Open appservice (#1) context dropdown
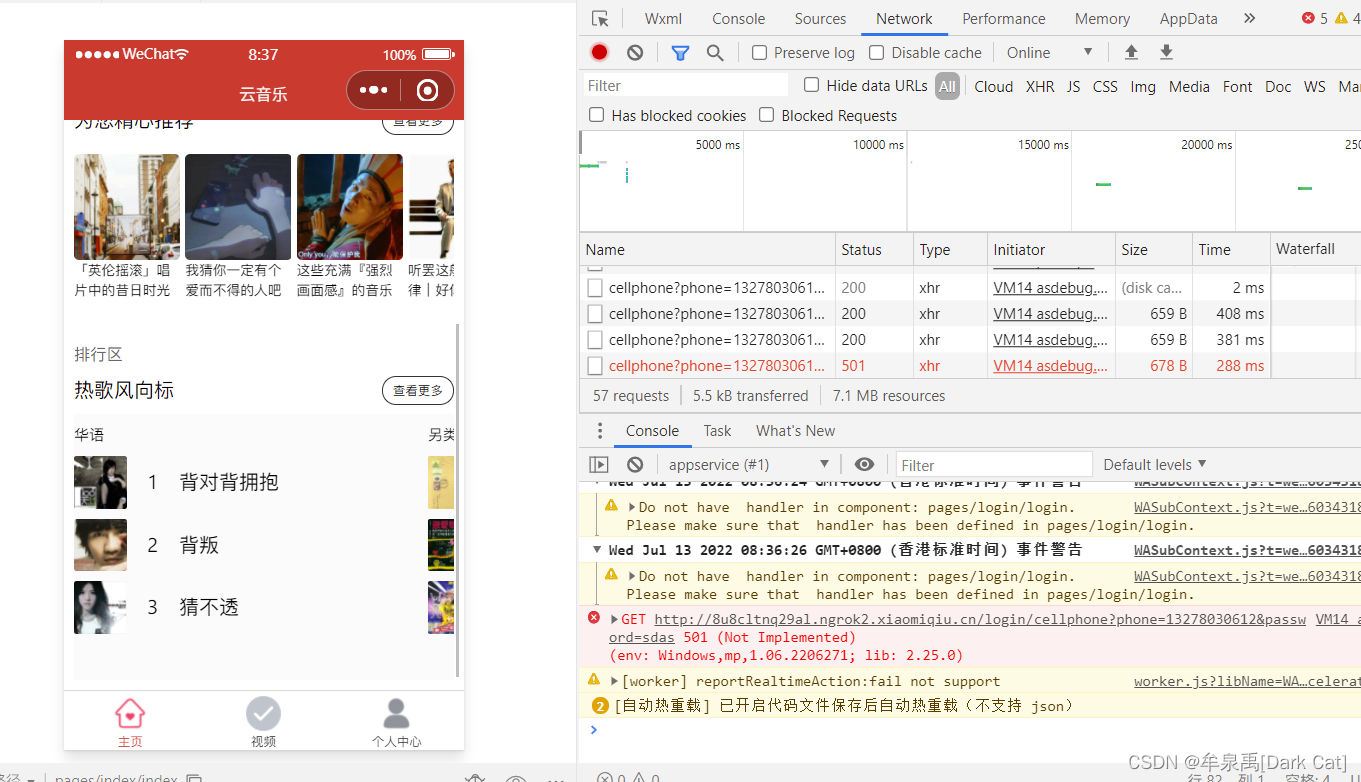Image resolution: width=1361 pixels, height=782 pixels. click(749, 464)
